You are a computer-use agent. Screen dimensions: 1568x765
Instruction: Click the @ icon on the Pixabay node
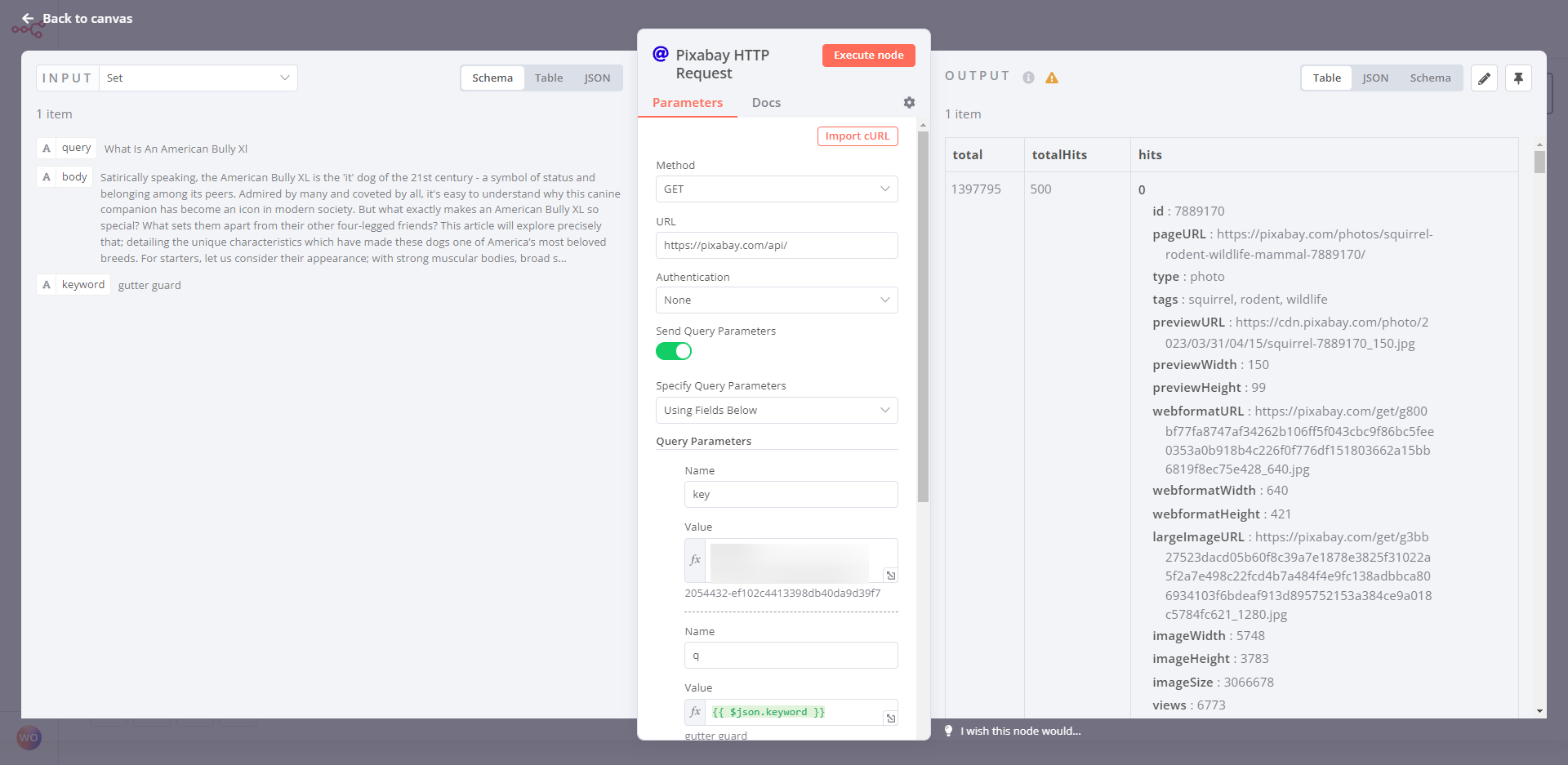pos(660,54)
